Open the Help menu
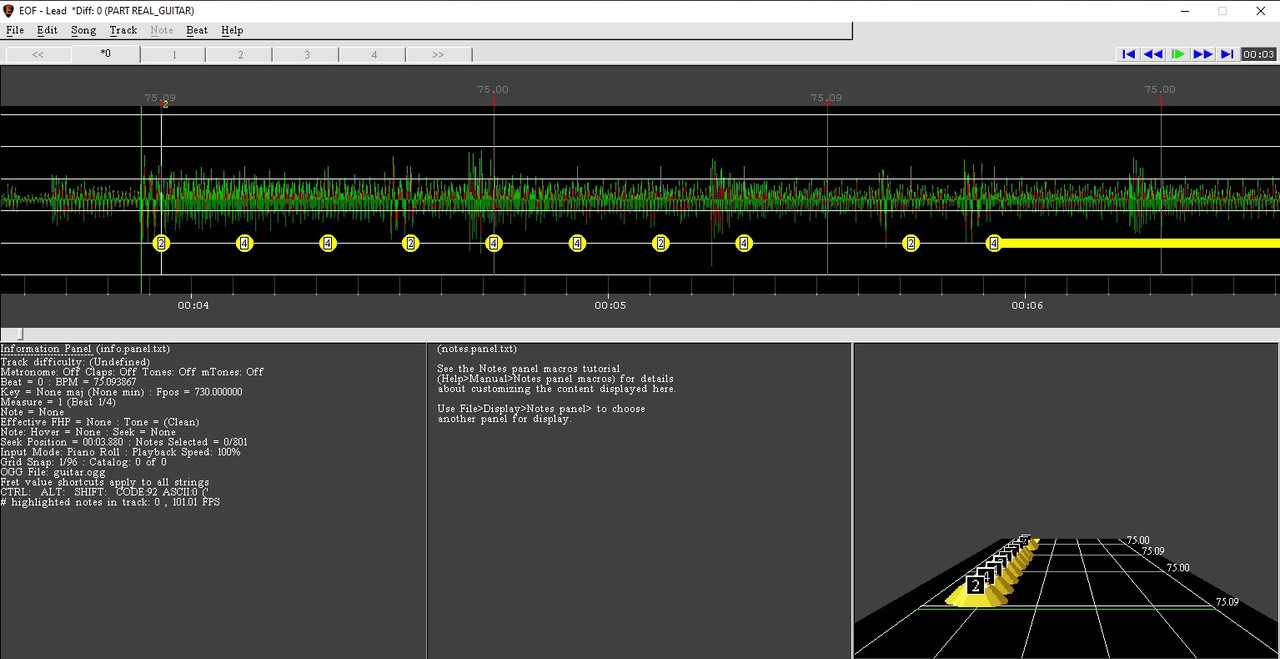Image resolution: width=1280 pixels, height=659 pixels. point(232,30)
